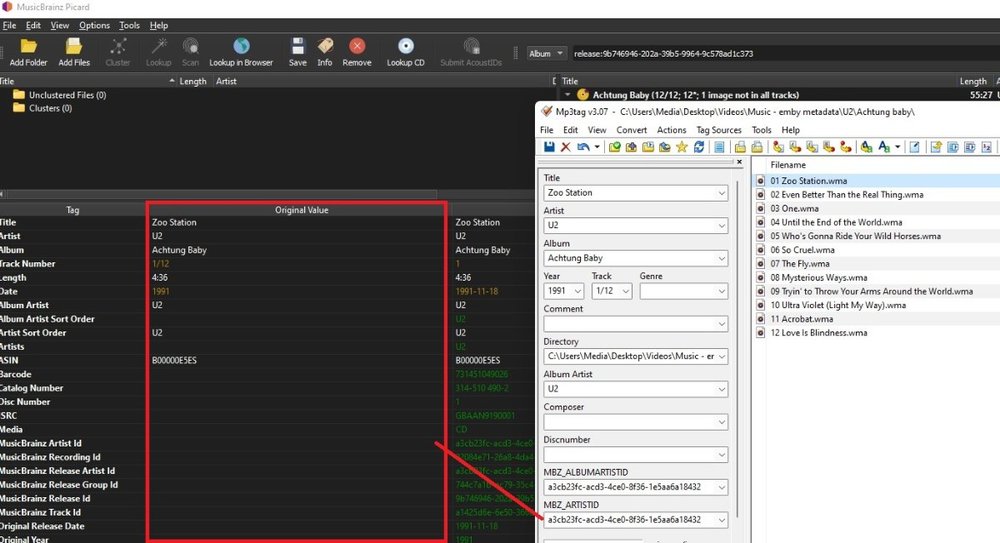Click the red Remove icon
The image size is (1000, 543).
(x=357, y=52)
